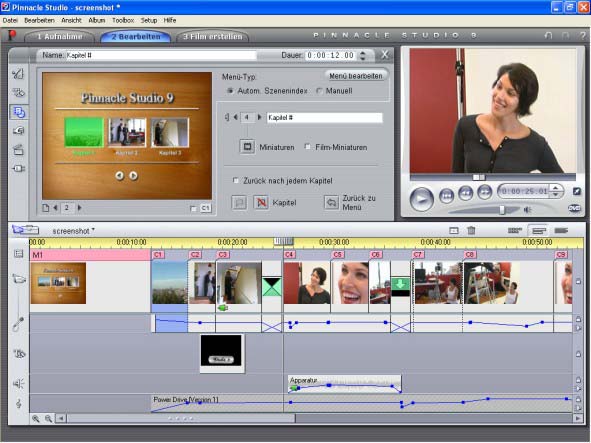
Task: Go to previous chapter number arrow
Action: pos(236,117)
